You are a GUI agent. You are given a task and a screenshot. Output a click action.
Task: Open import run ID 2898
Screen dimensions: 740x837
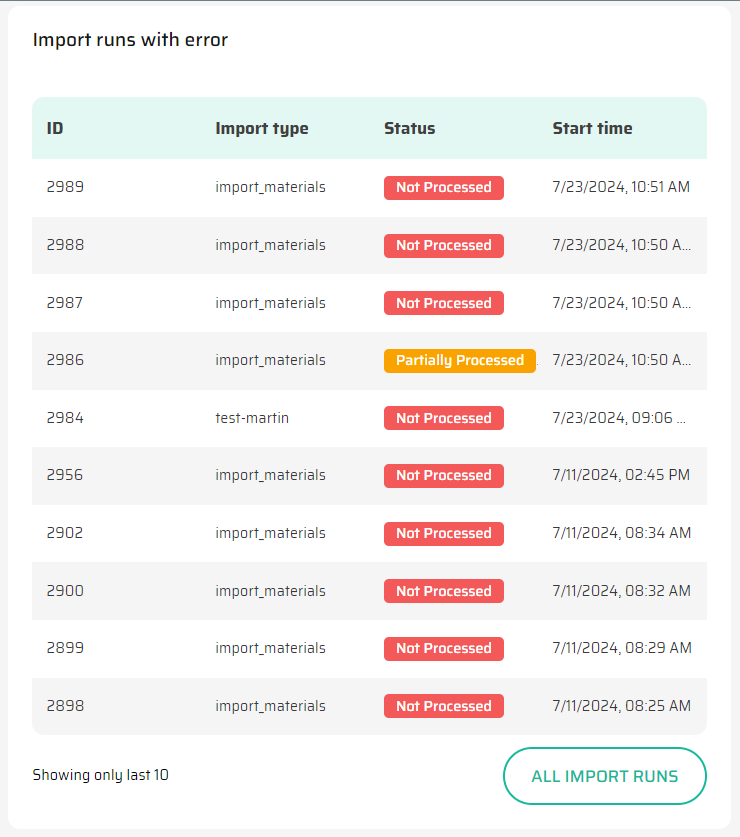coord(65,706)
